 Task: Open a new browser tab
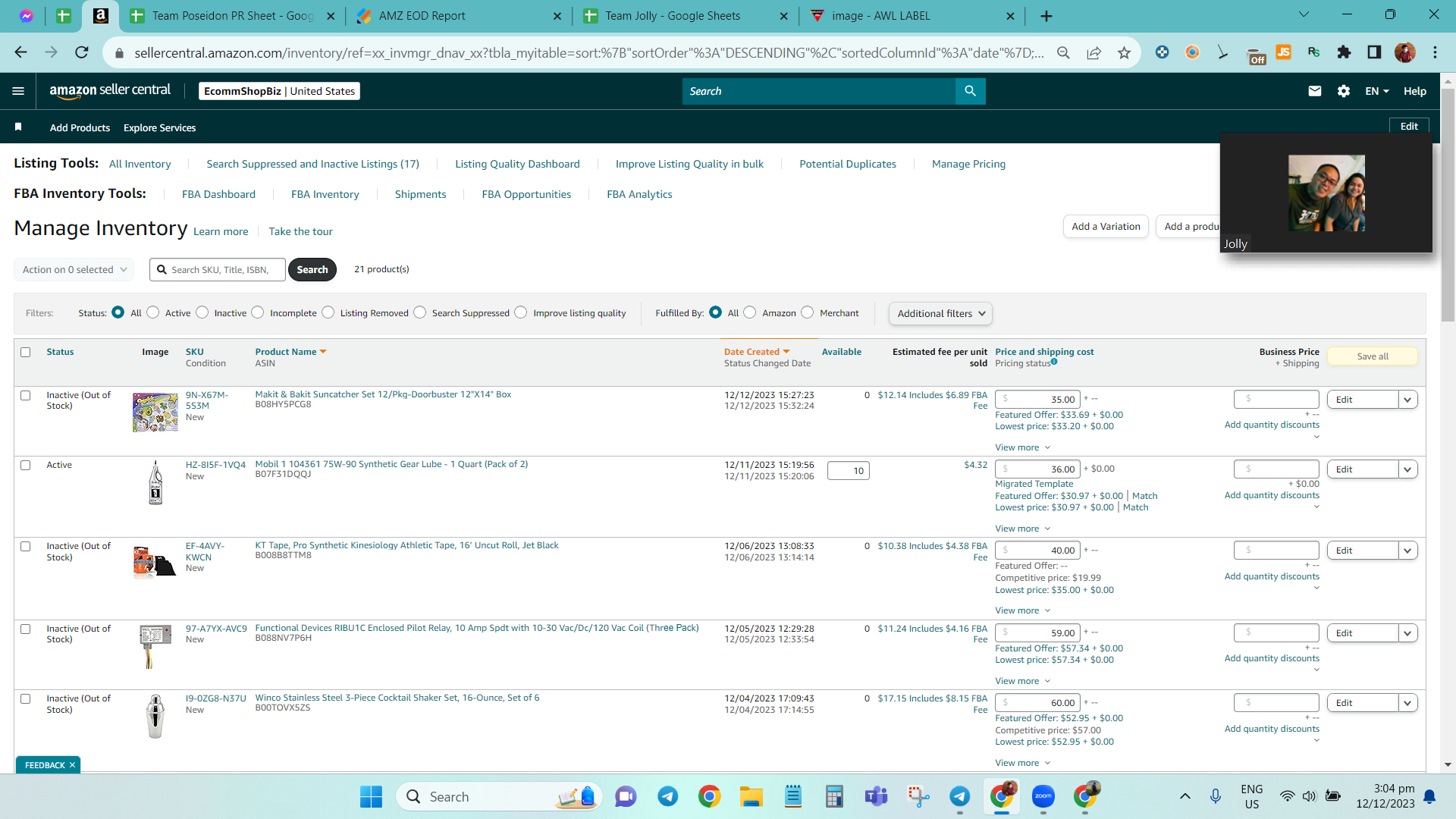pyautogui.click(x=1046, y=16)
